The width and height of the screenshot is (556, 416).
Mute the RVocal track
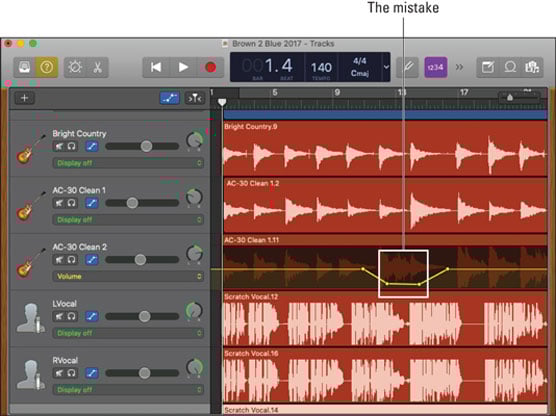(x=59, y=373)
